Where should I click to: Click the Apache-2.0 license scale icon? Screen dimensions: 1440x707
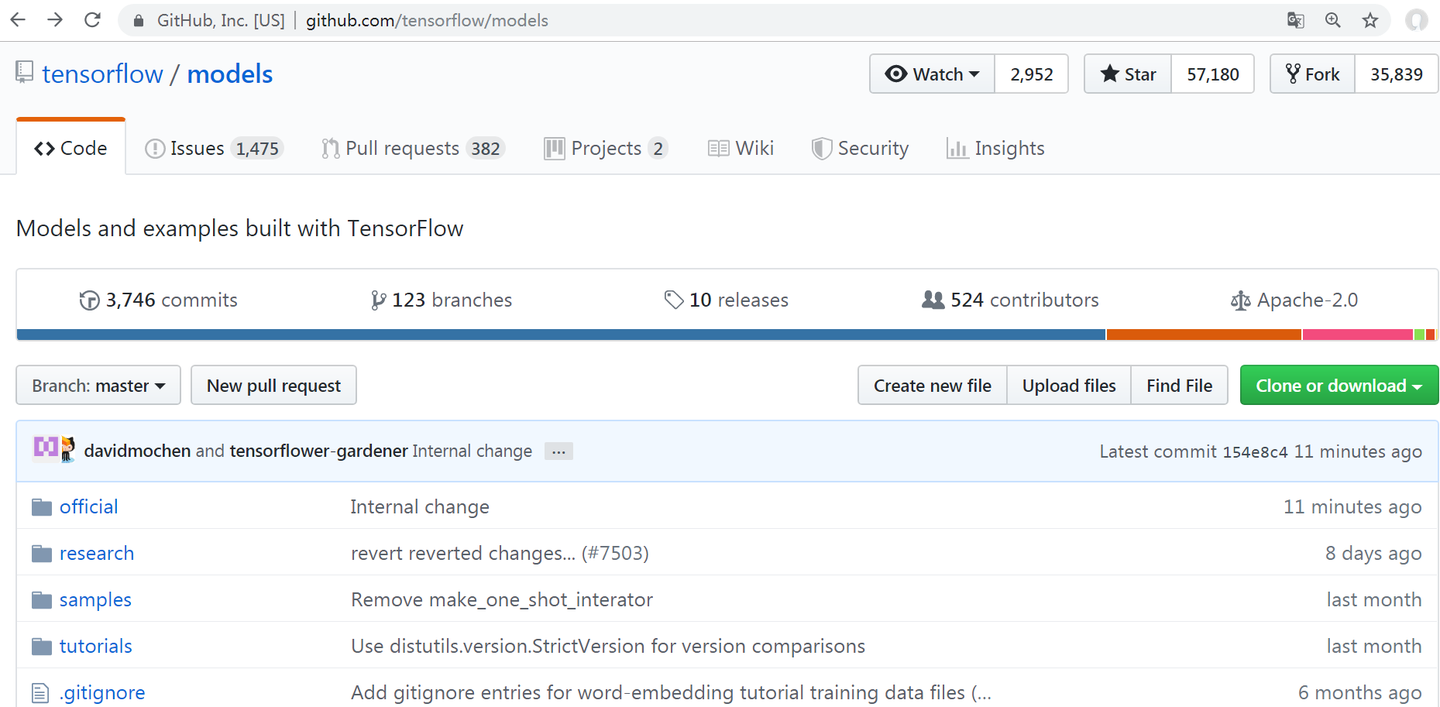pyautogui.click(x=1240, y=300)
